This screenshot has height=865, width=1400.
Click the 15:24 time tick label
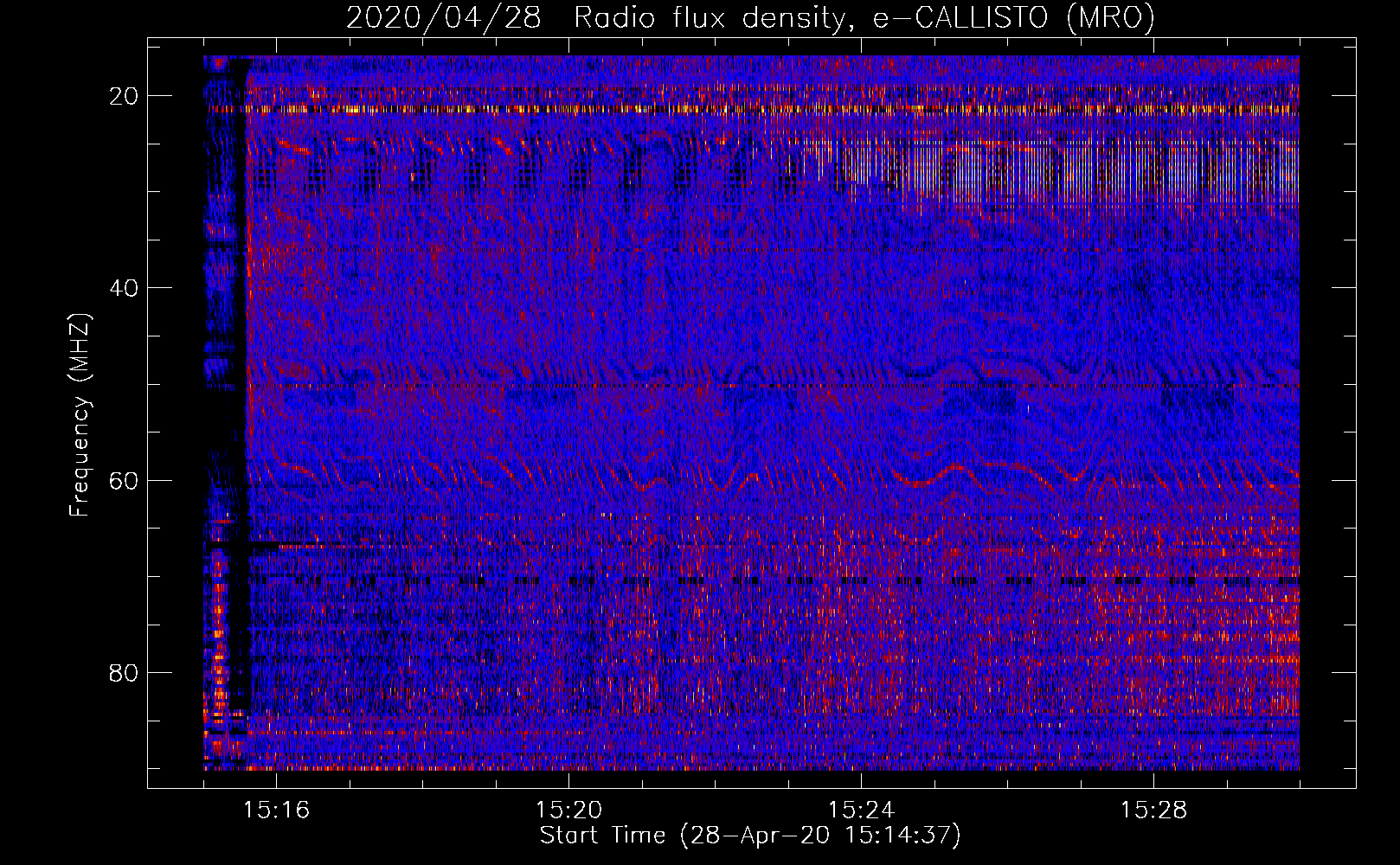861,810
